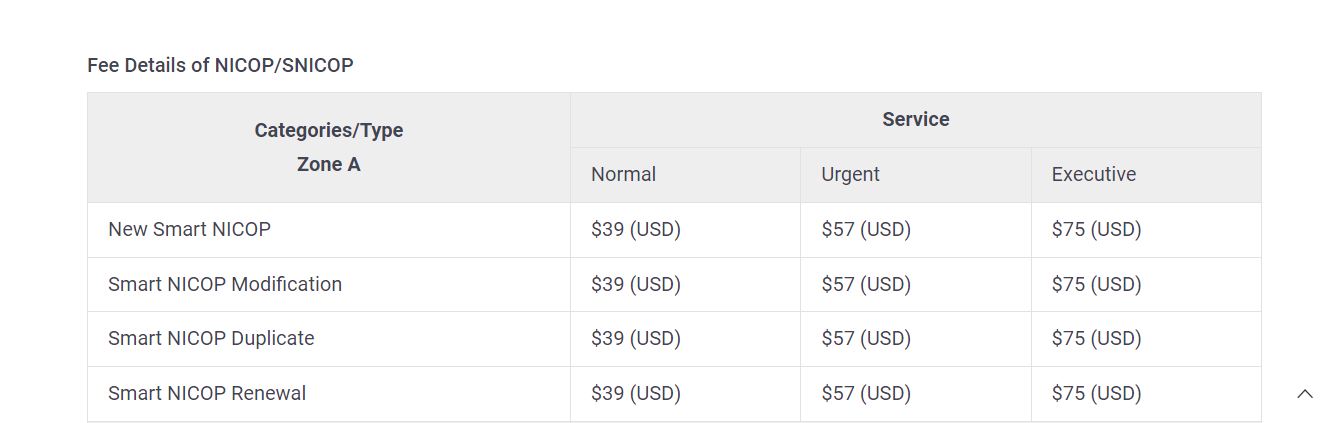Viewport: 1331px width, 423px height.
Task: Click the Renewal Urgent $57 fee cell
Action: (865, 393)
